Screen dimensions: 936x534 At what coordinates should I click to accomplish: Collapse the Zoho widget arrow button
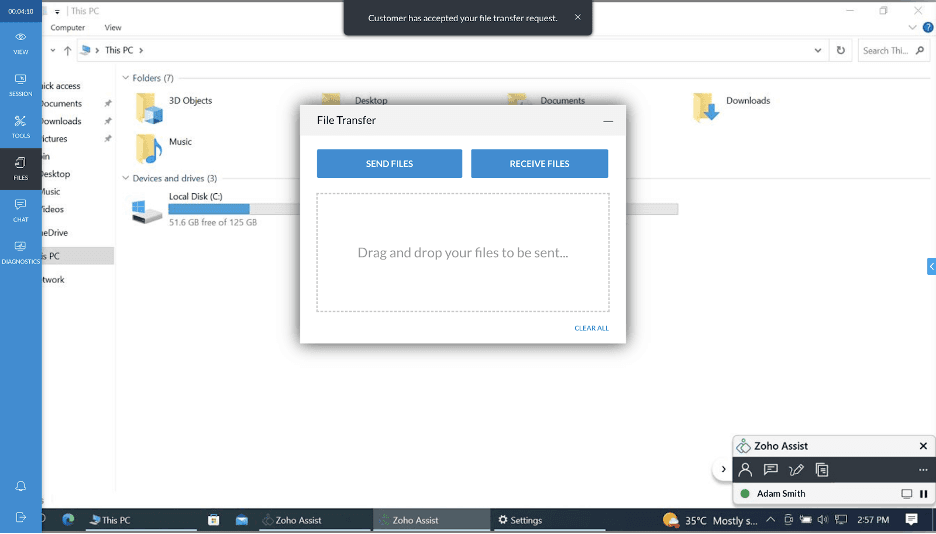pos(723,469)
